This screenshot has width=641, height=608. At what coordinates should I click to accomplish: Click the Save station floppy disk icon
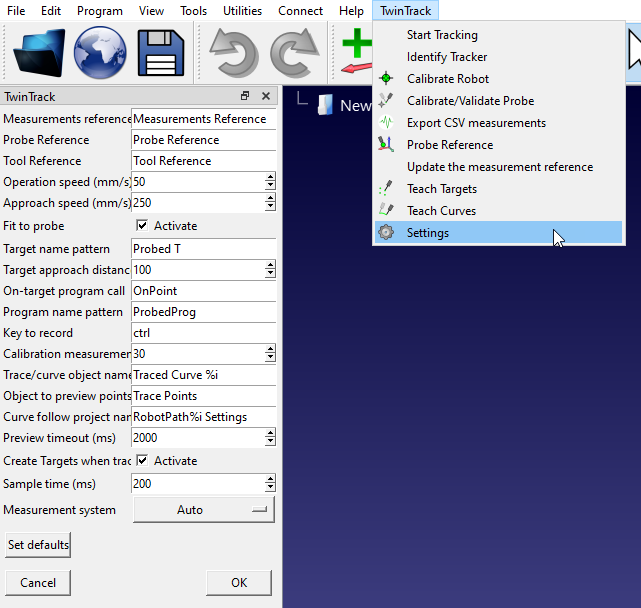163,52
